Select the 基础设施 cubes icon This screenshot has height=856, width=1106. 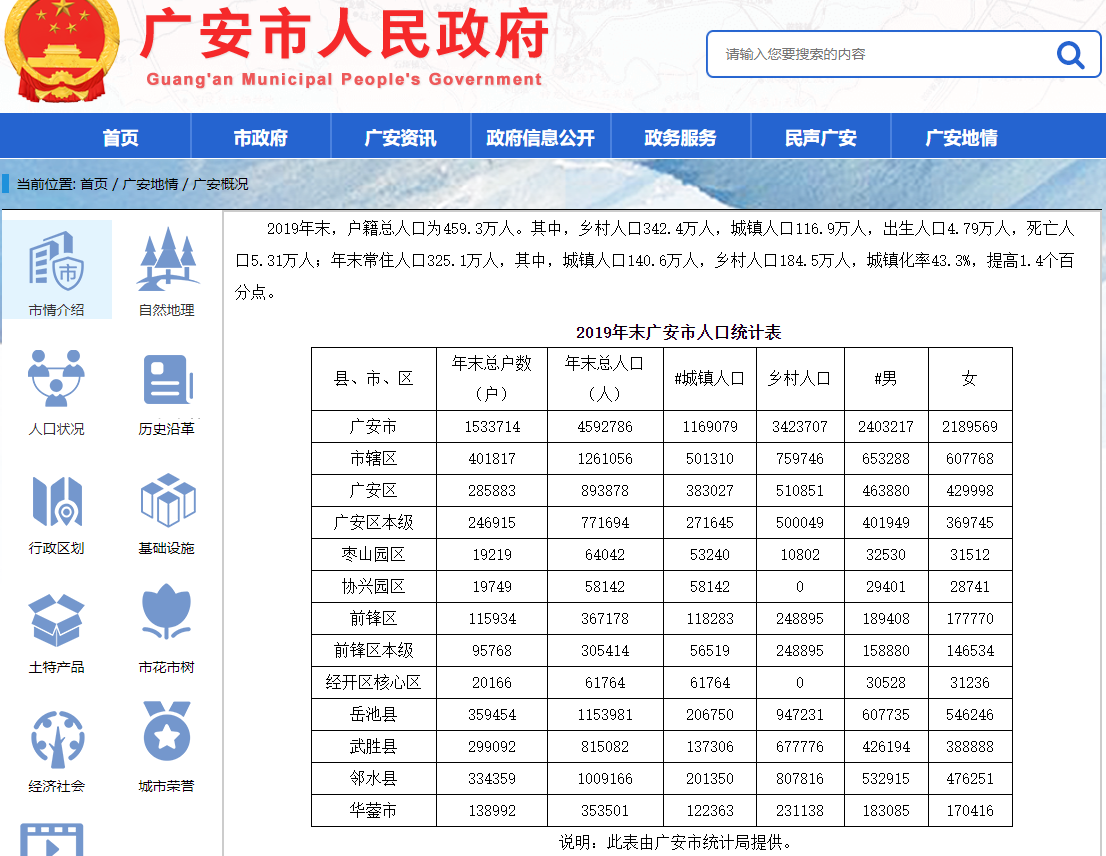(x=166, y=500)
